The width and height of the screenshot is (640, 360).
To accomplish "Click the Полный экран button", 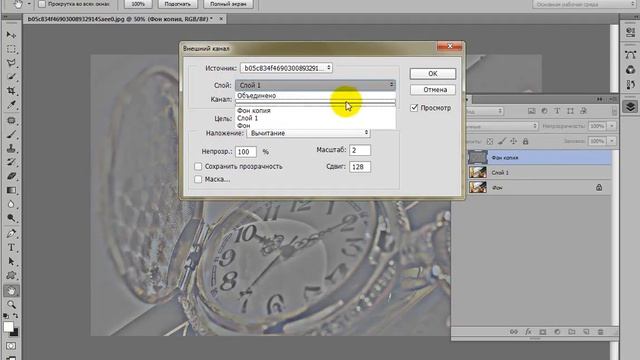I will [228, 4].
